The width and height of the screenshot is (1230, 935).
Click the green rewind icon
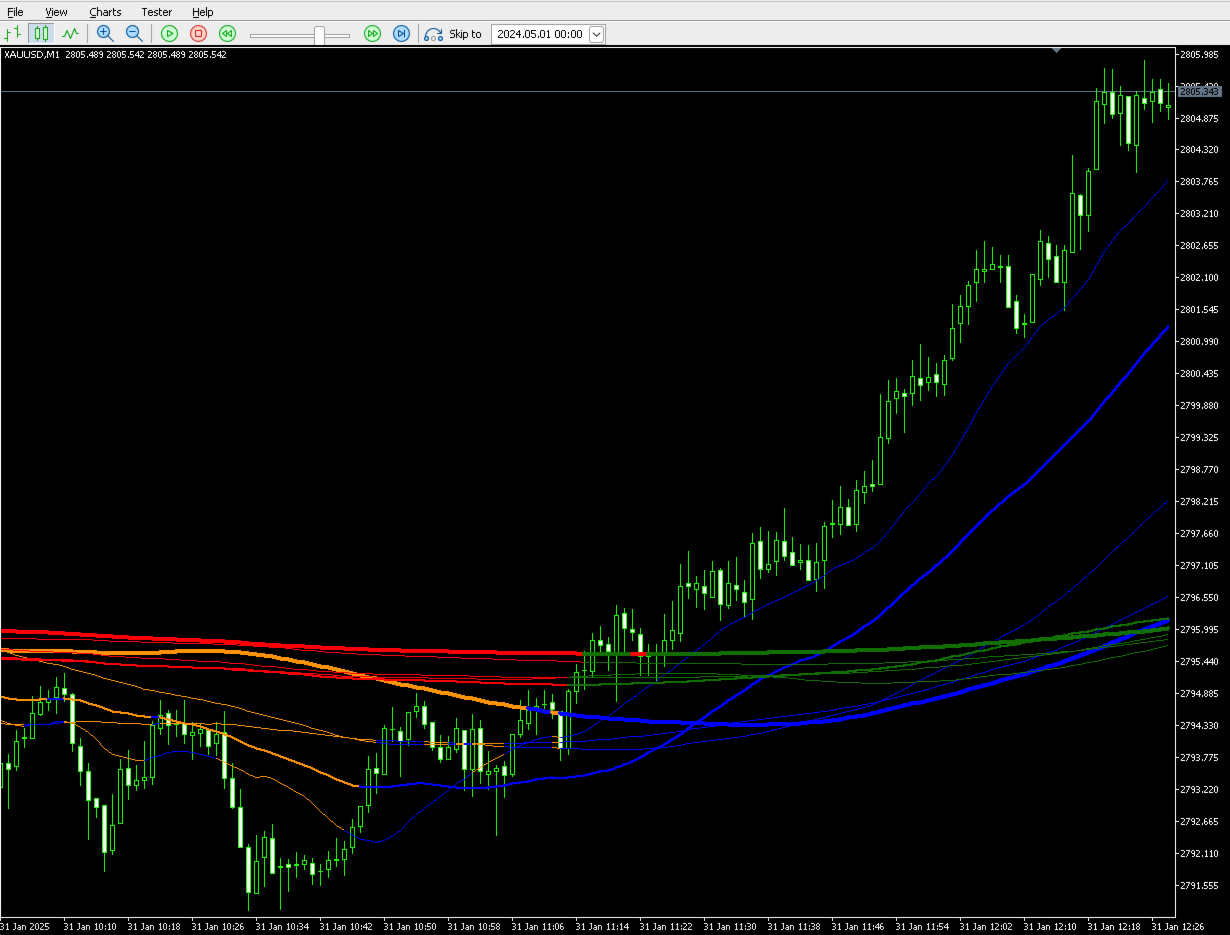click(x=227, y=34)
